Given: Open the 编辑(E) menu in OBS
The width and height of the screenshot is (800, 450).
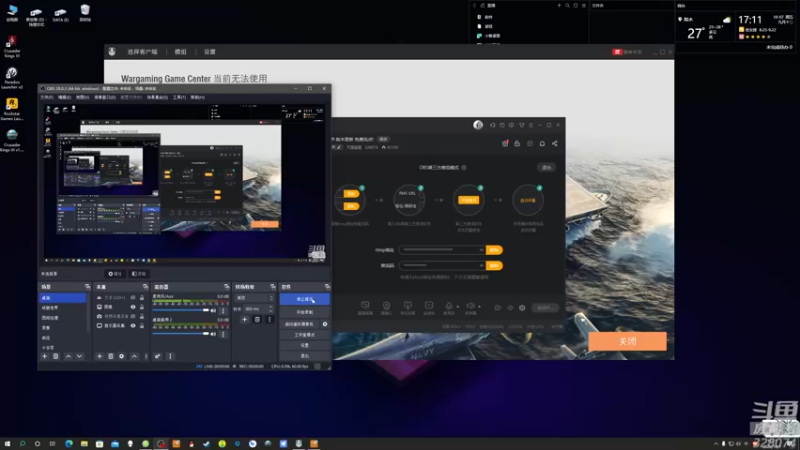Looking at the screenshot, I should [64, 97].
